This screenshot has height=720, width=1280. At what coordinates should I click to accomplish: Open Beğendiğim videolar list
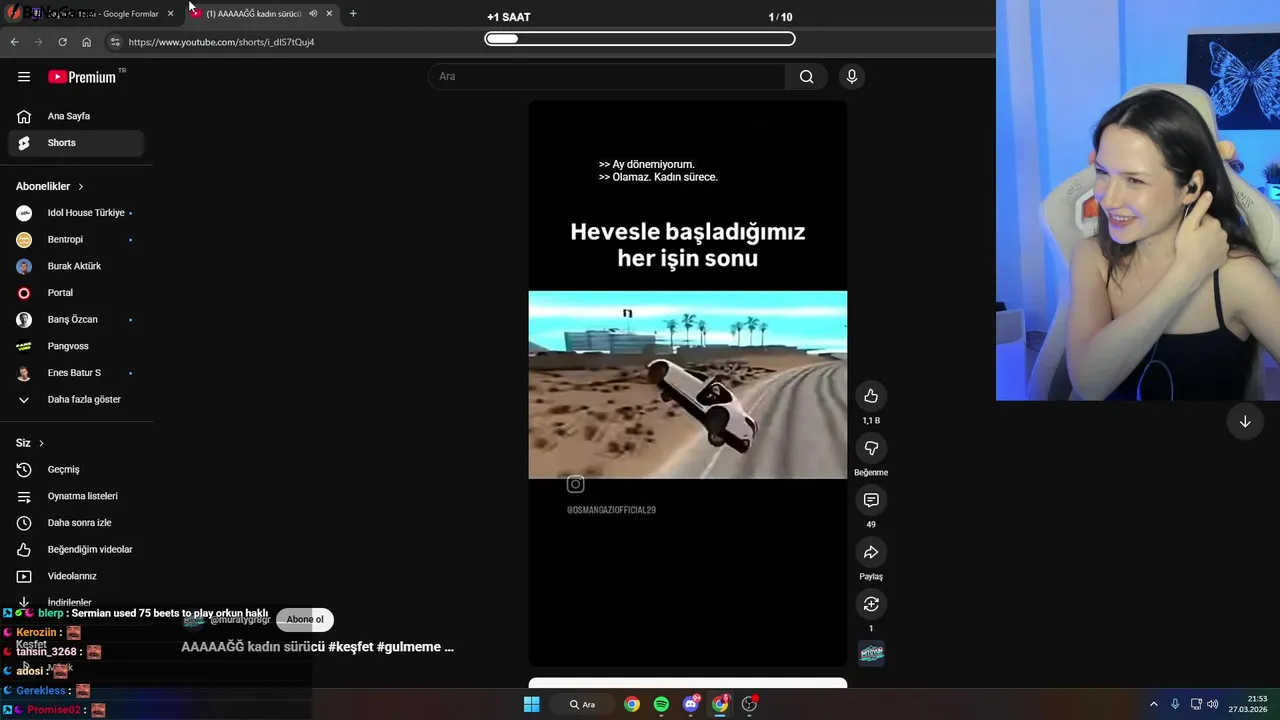(76, 550)
